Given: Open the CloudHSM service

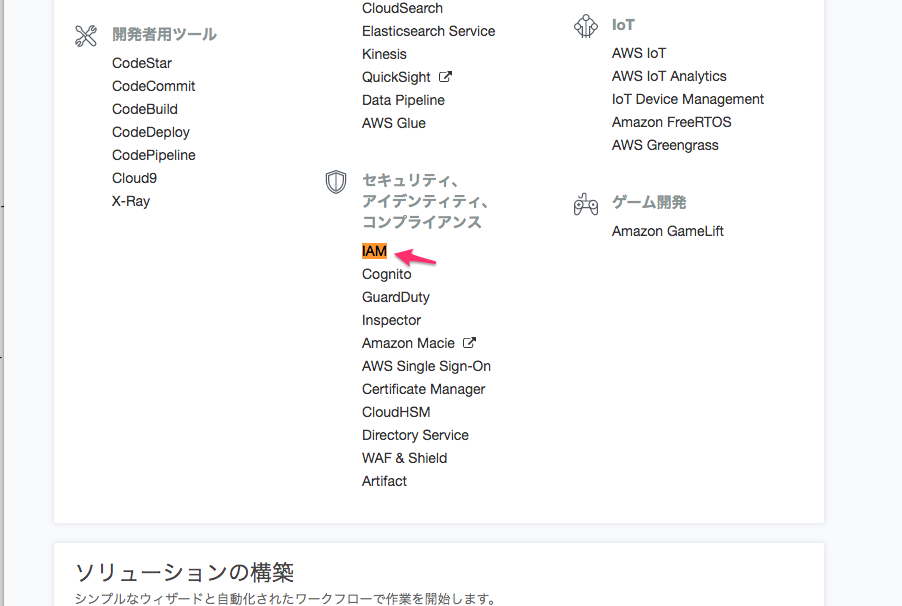Looking at the screenshot, I should [x=396, y=412].
